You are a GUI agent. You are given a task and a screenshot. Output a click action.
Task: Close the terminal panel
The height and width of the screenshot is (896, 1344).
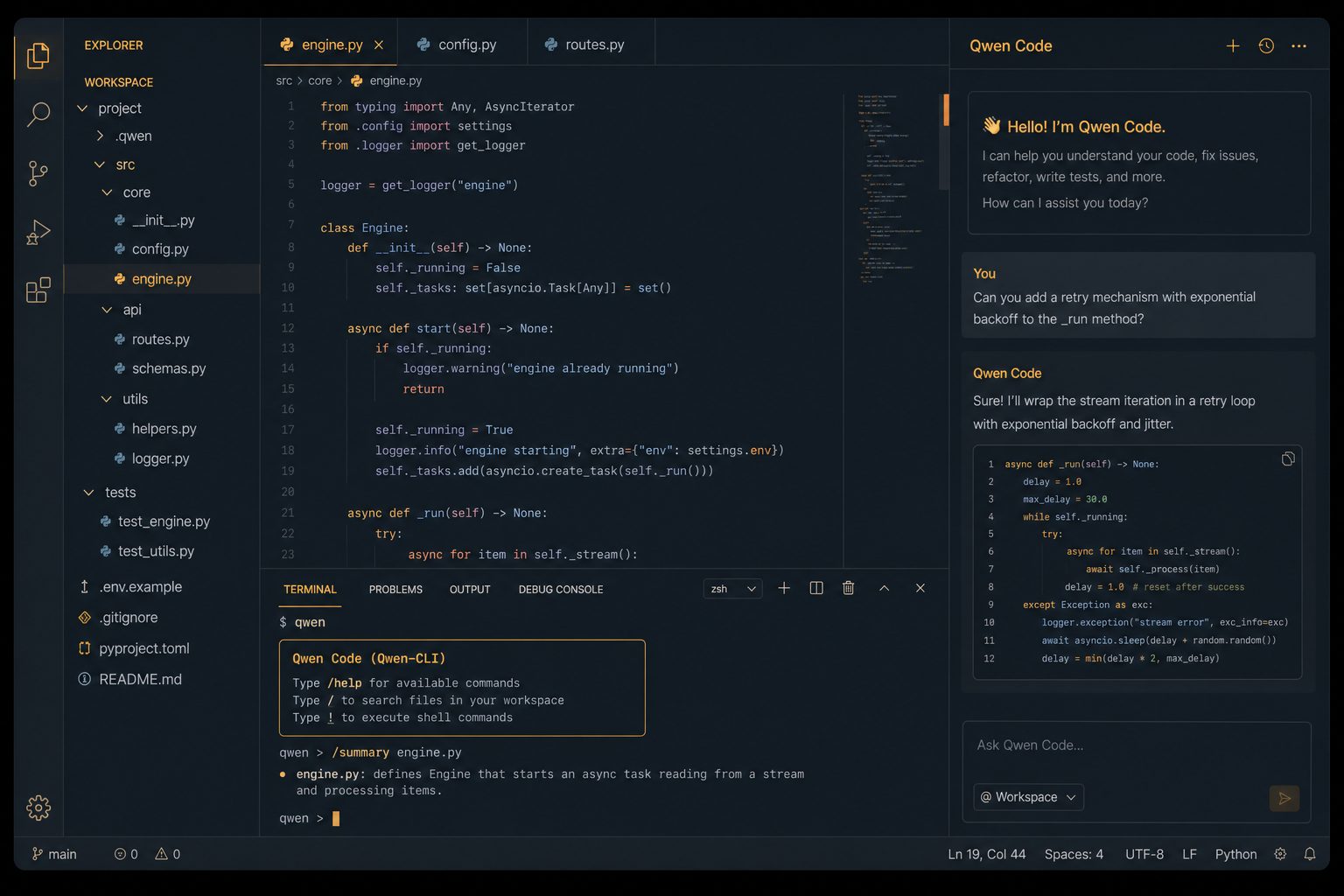pyautogui.click(x=920, y=588)
